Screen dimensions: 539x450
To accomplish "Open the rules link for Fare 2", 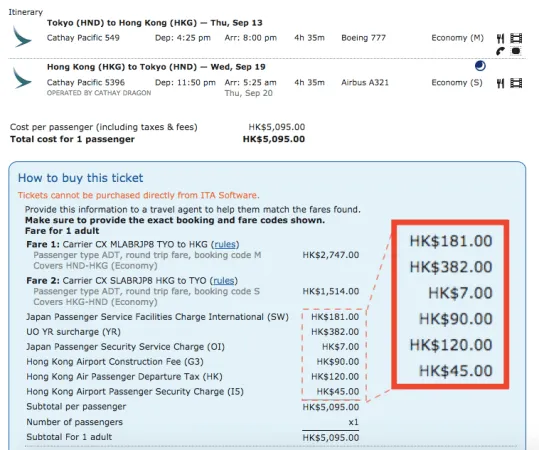I will pos(223,281).
